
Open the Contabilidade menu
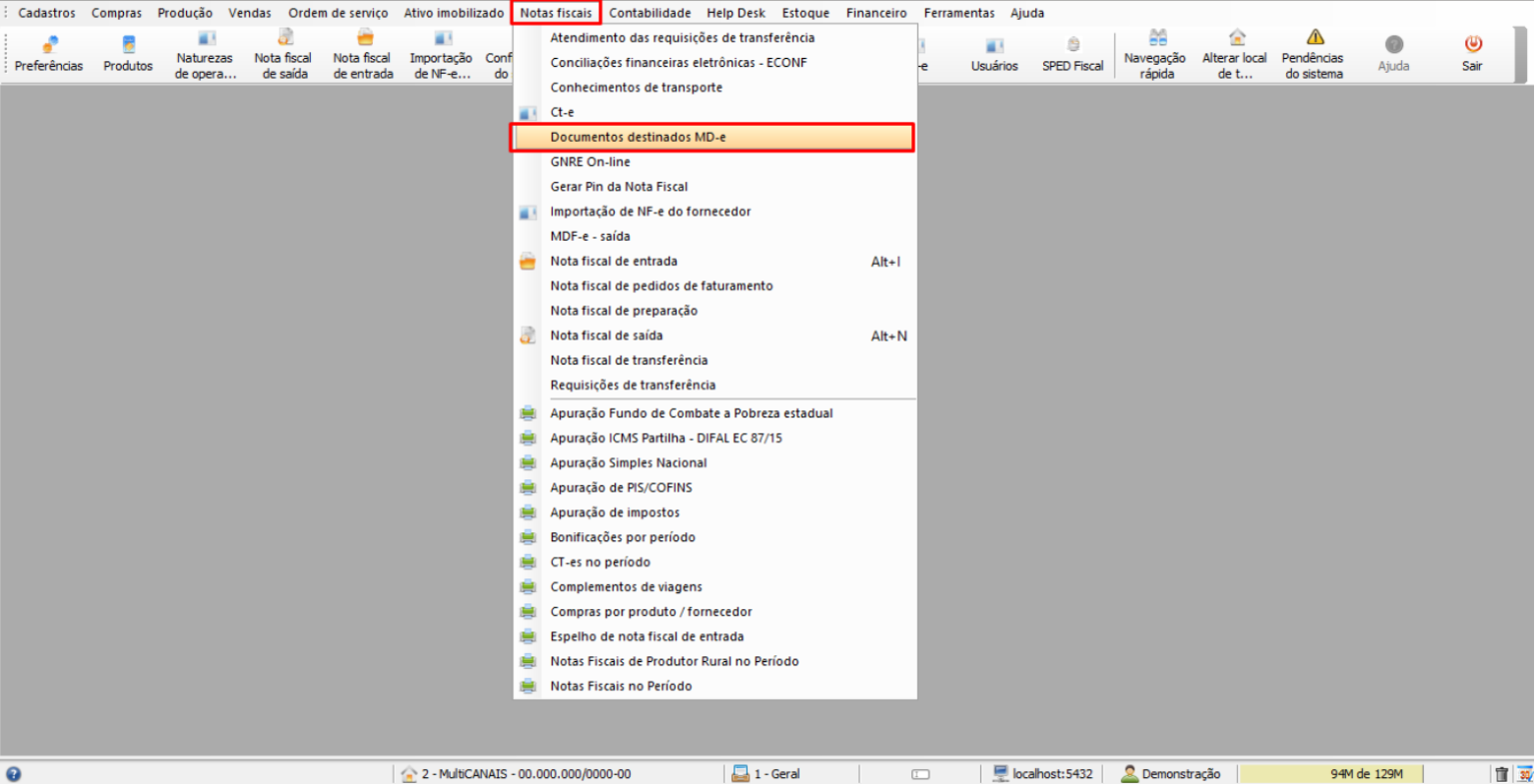[650, 13]
